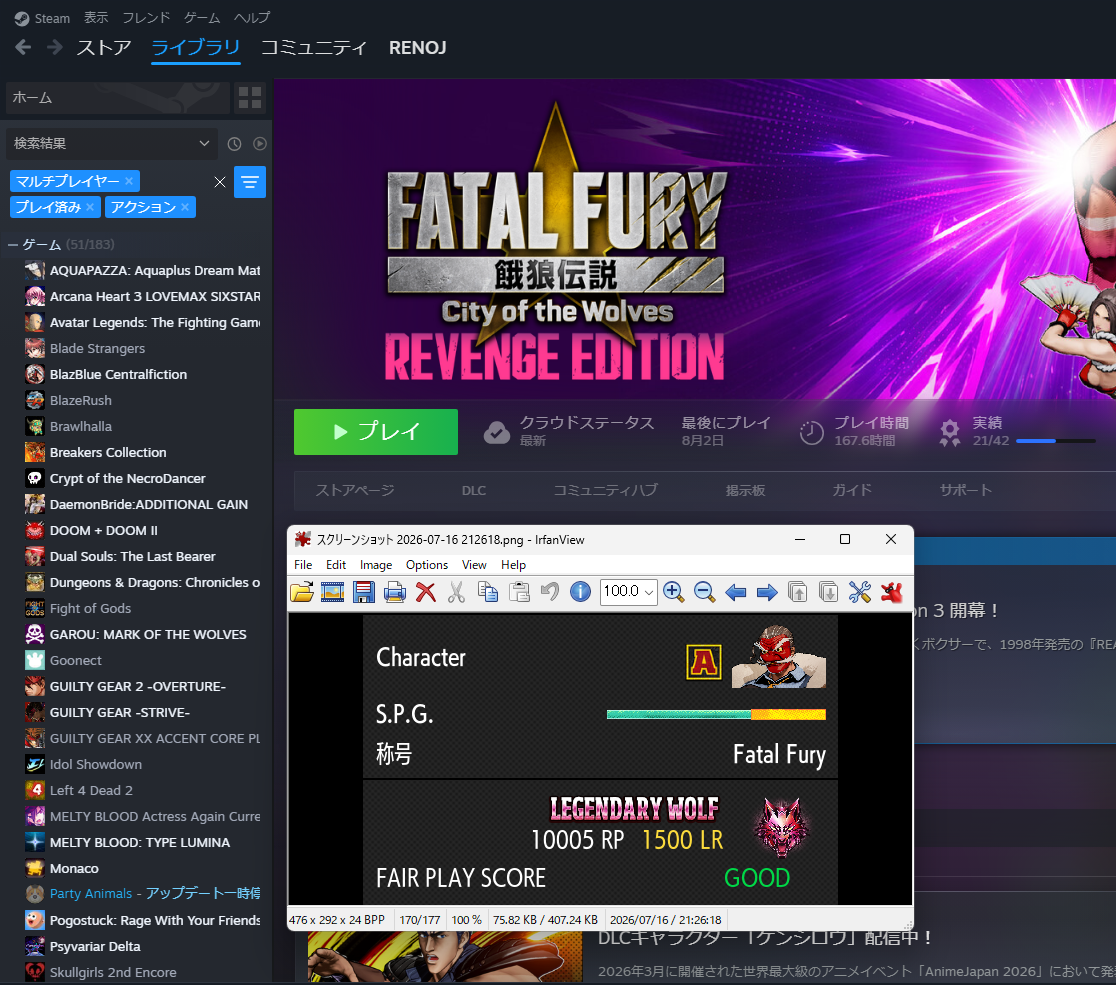This screenshot has height=985, width=1116.
Task: Go to the コミュニティ tab
Action: pyautogui.click(x=314, y=48)
